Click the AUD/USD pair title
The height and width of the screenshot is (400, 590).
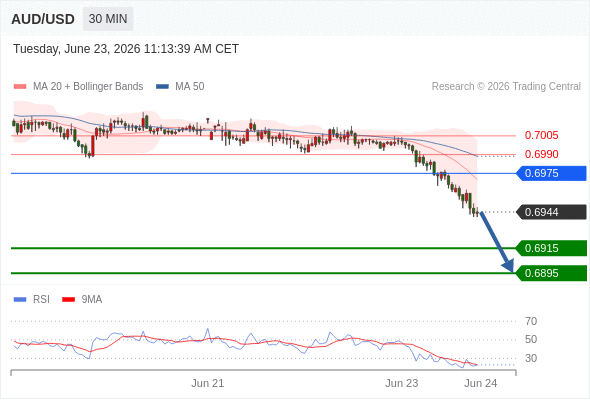click(43, 19)
